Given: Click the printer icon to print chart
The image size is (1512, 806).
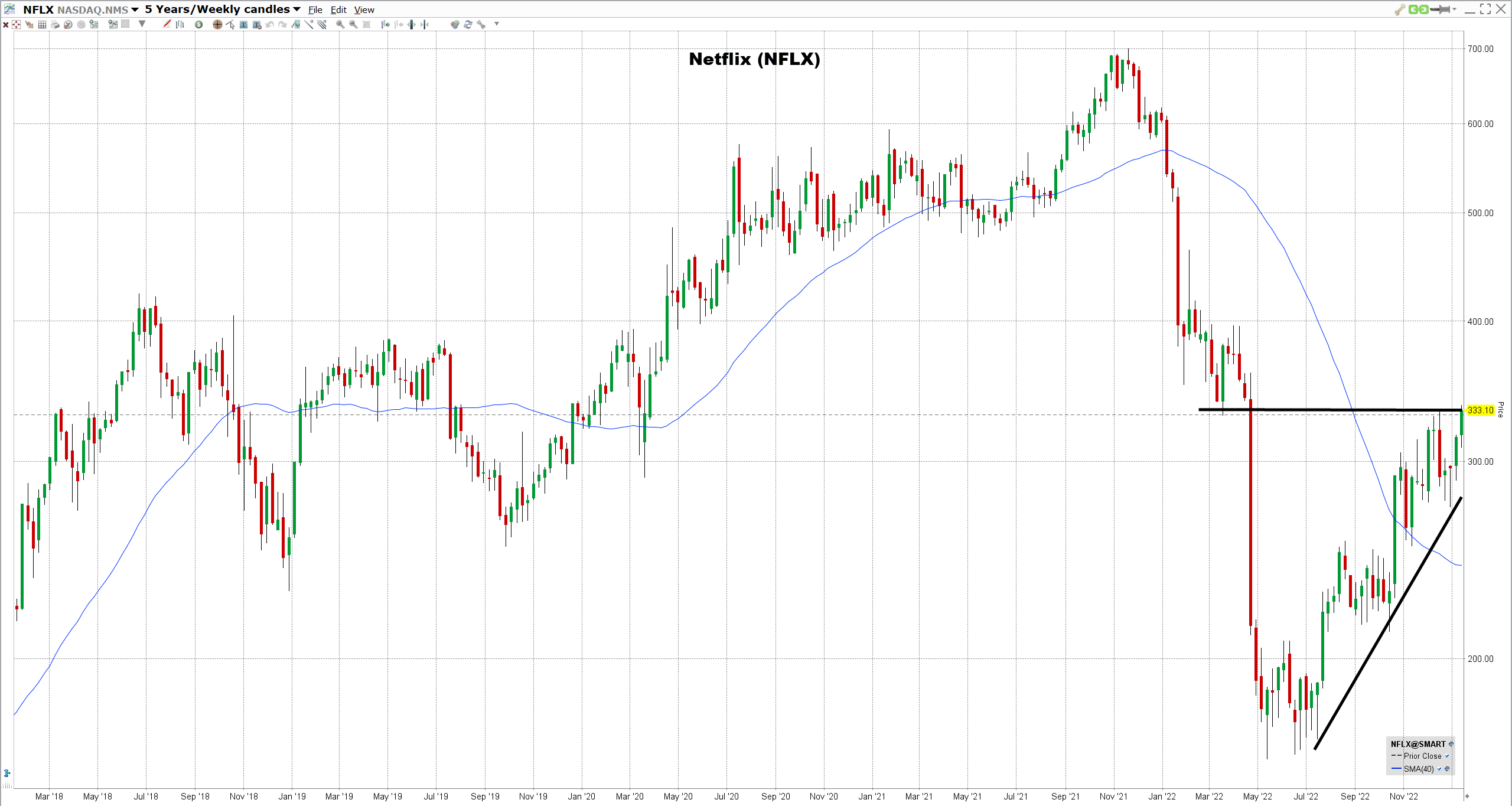Looking at the screenshot, I should (55, 24).
